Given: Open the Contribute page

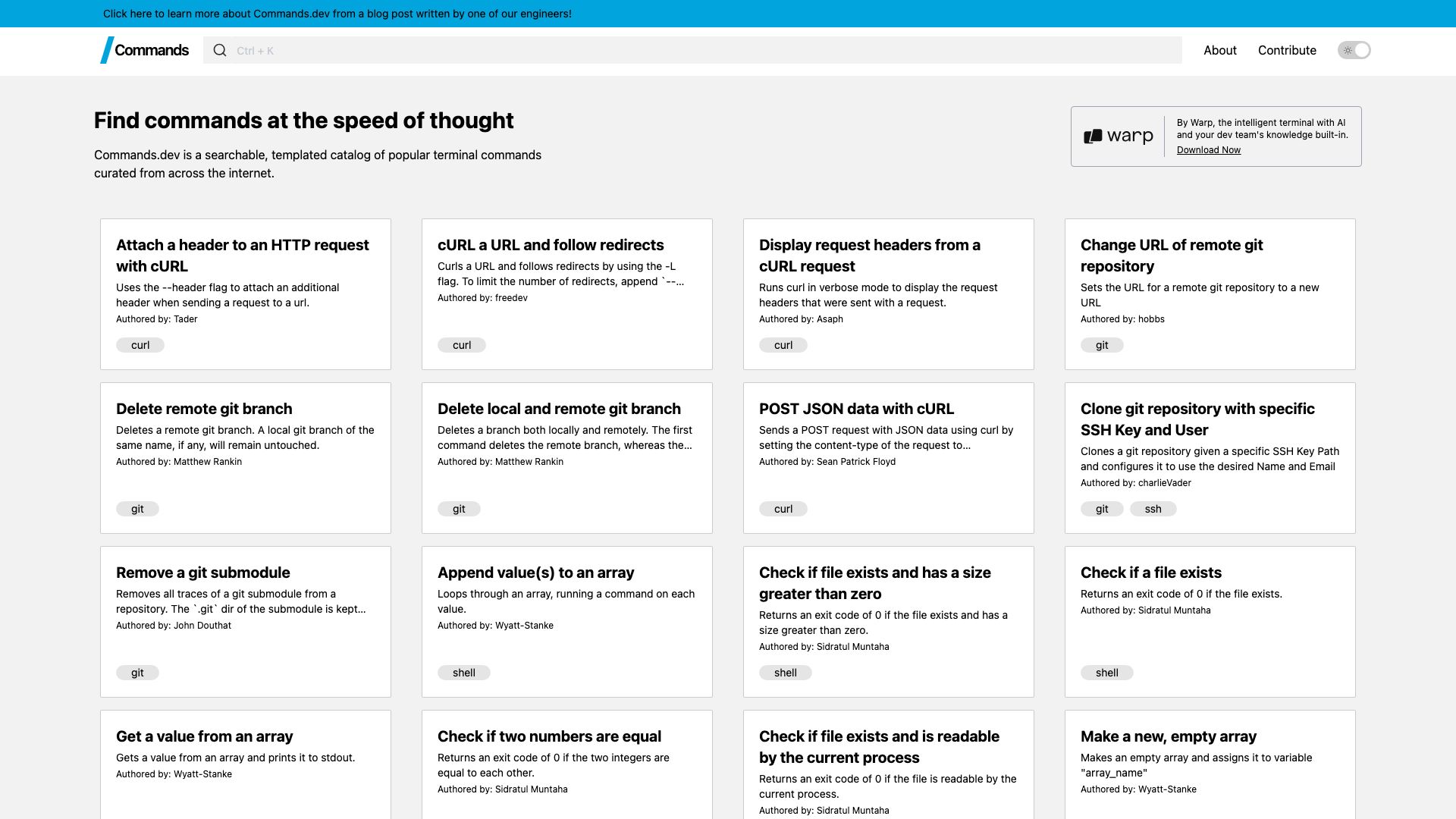Looking at the screenshot, I should click(x=1287, y=50).
